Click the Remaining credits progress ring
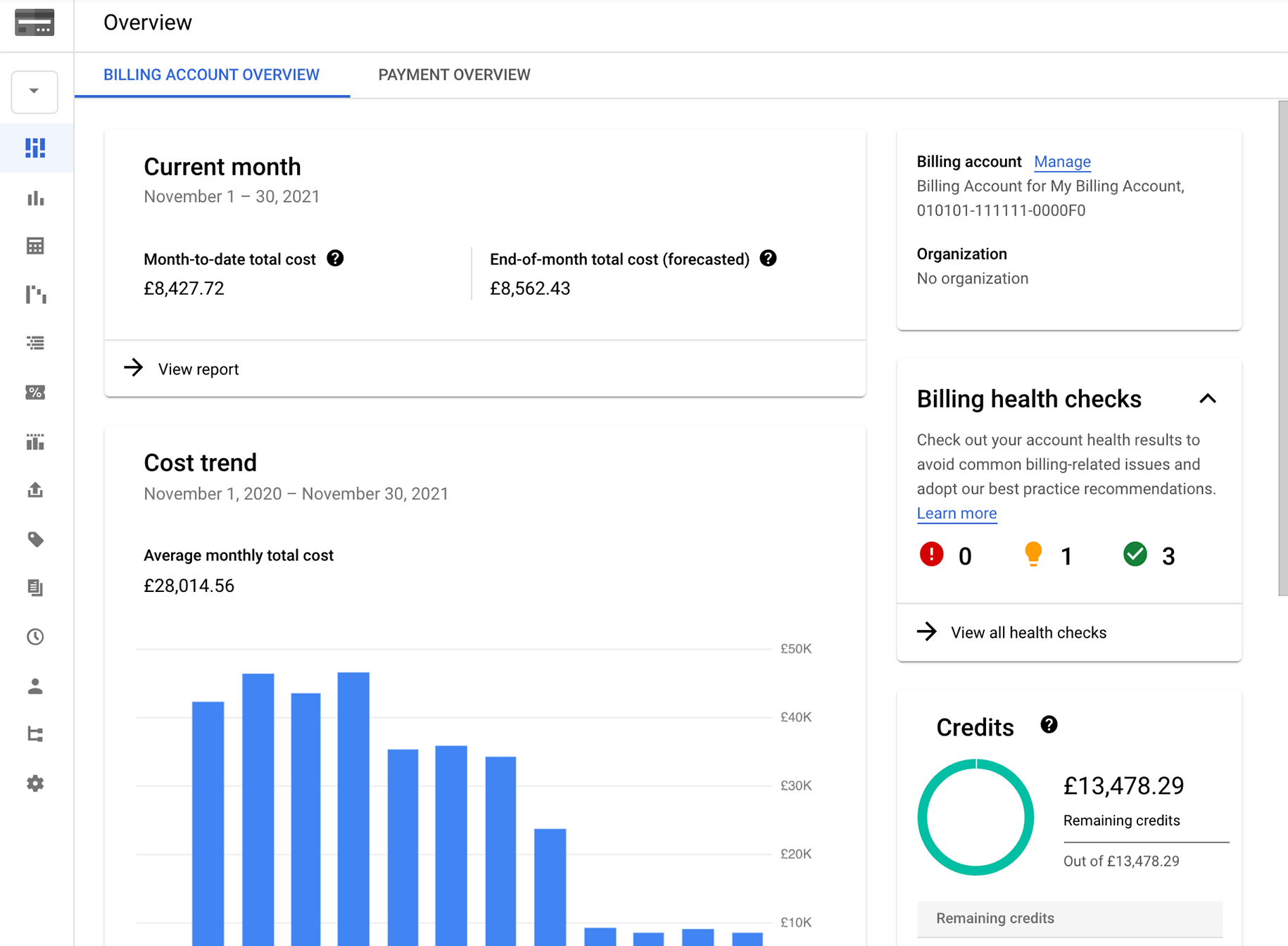 pos(975,817)
